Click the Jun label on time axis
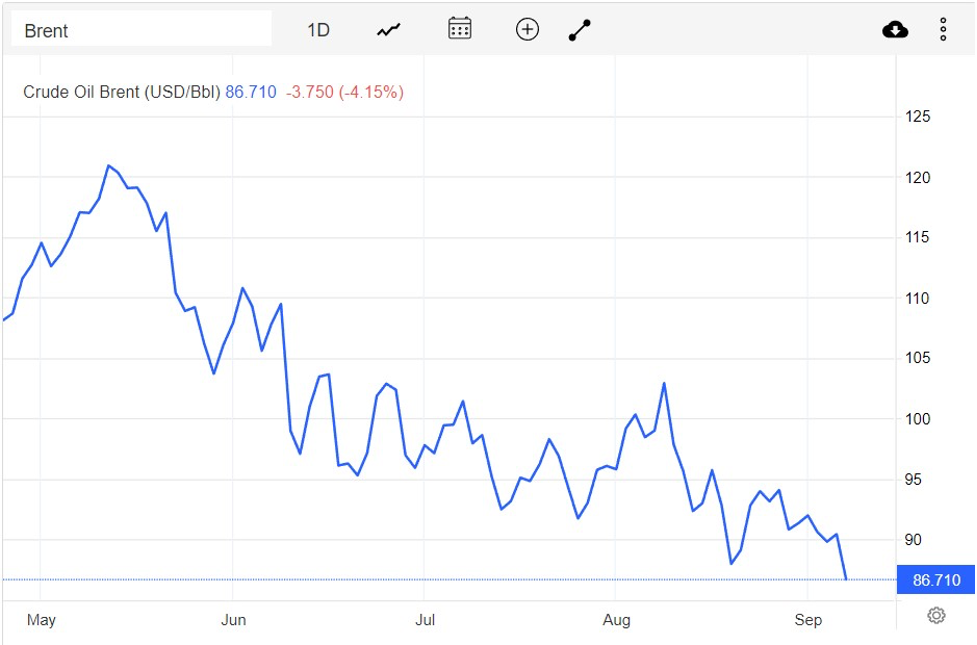The image size is (977, 645). coord(233,620)
